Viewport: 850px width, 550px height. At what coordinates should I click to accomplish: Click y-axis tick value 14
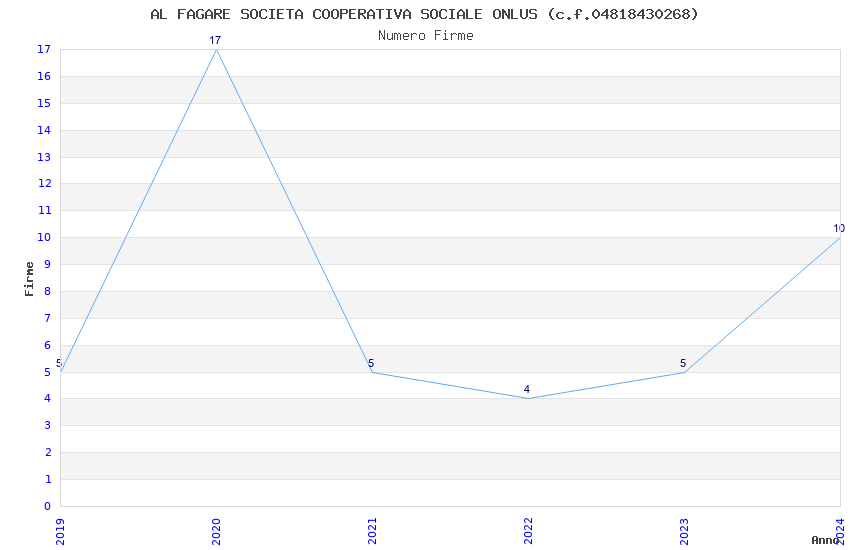pyautogui.click(x=44, y=130)
